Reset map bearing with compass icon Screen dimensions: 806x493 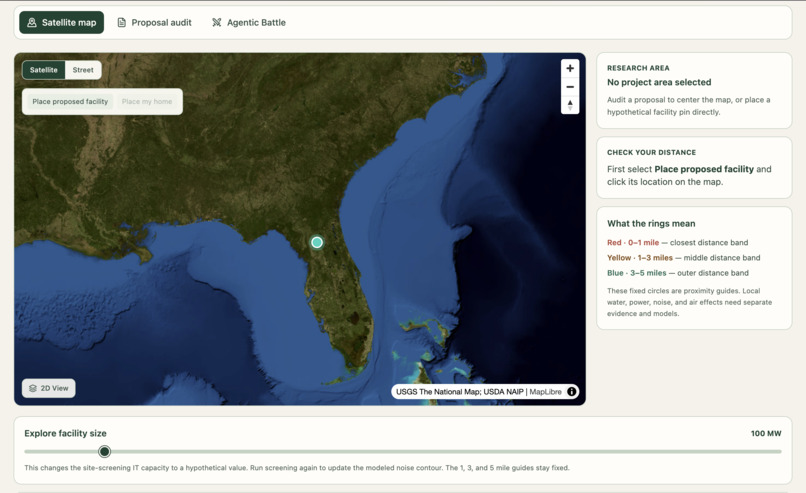point(570,105)
